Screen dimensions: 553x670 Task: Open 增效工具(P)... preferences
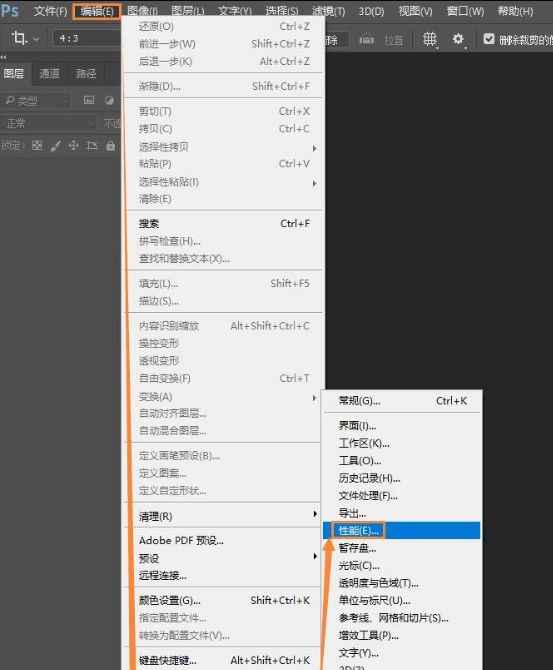coord(402,635)
